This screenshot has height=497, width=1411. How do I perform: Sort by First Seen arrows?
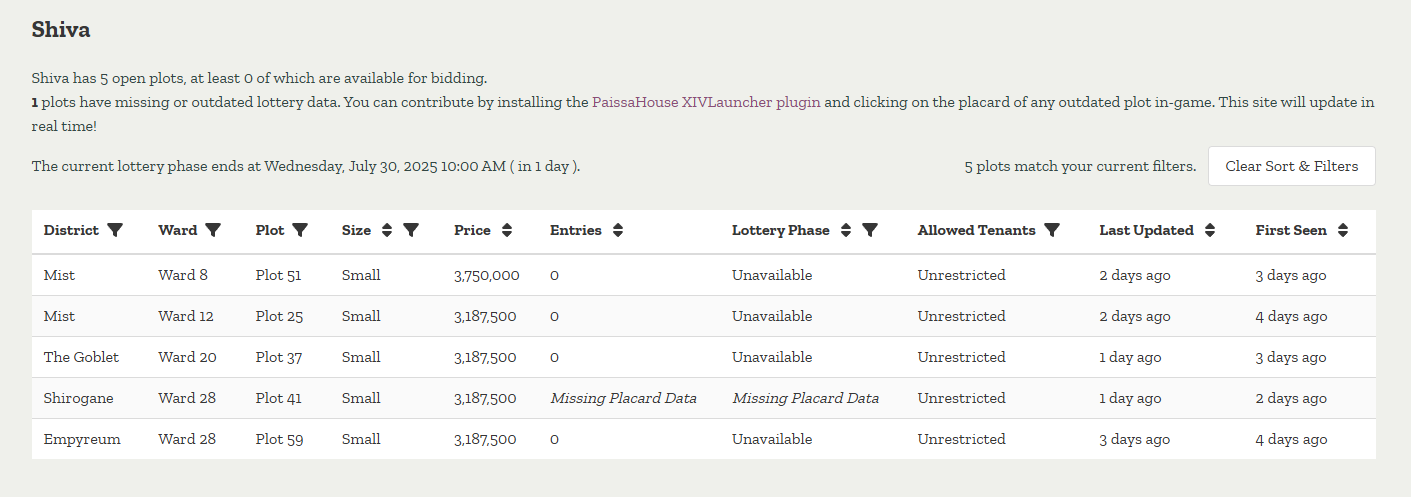[1343, 230]
